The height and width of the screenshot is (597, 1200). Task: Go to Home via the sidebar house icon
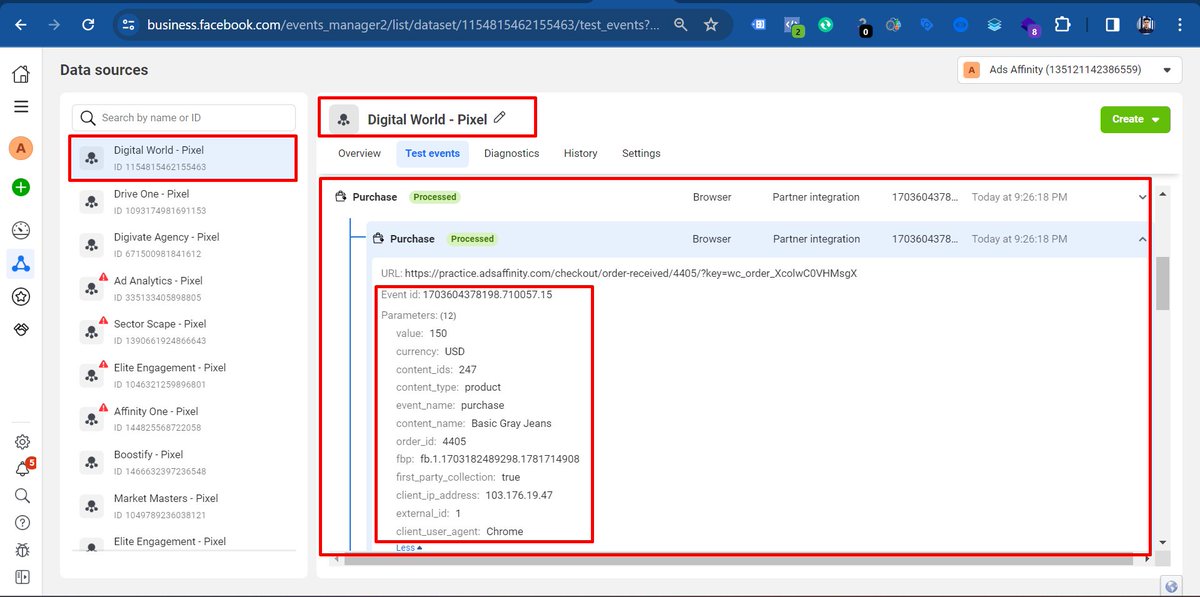(x=22, y=73)
